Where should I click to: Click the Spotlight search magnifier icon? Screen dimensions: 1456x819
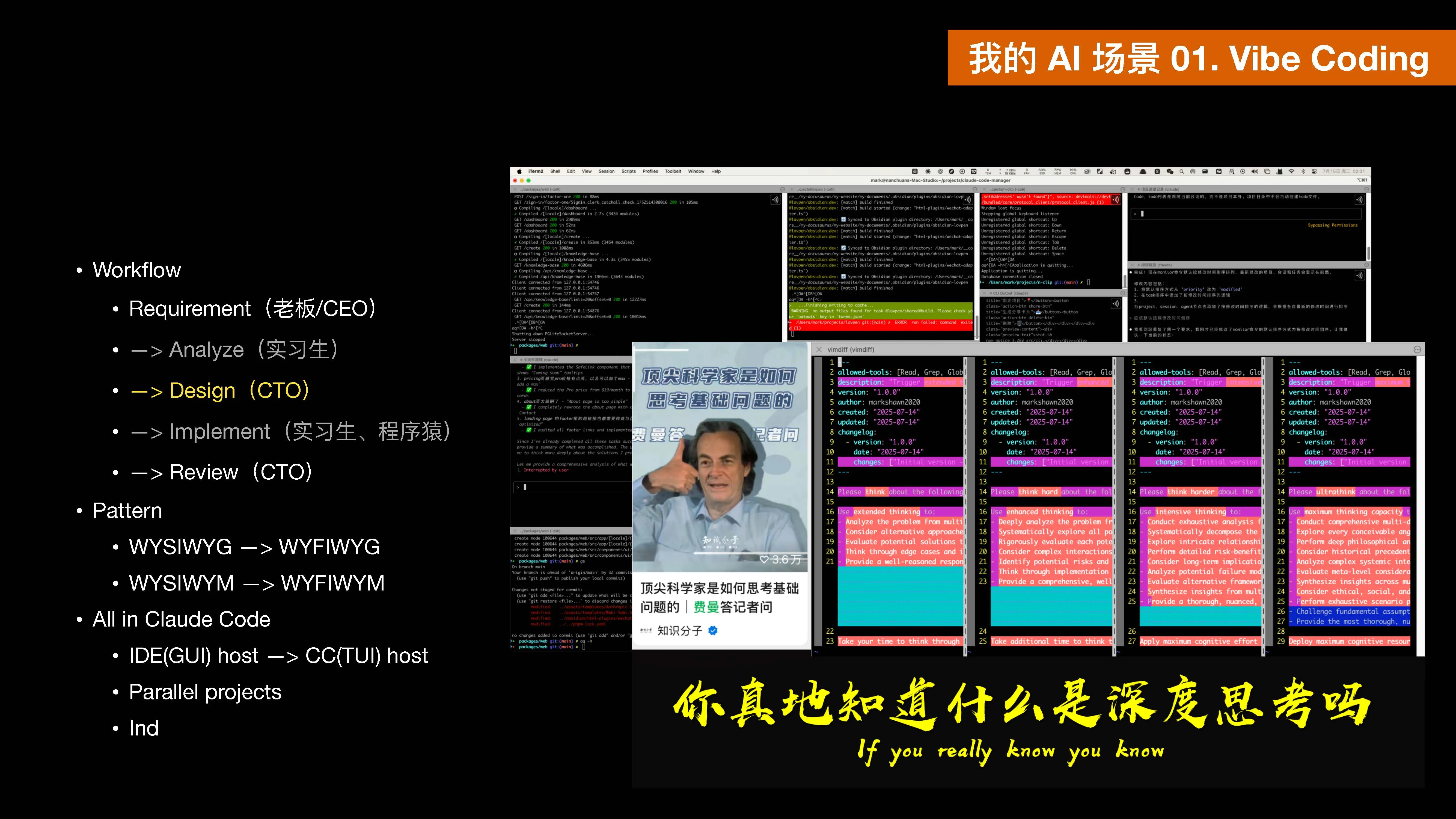(1182, 172)
